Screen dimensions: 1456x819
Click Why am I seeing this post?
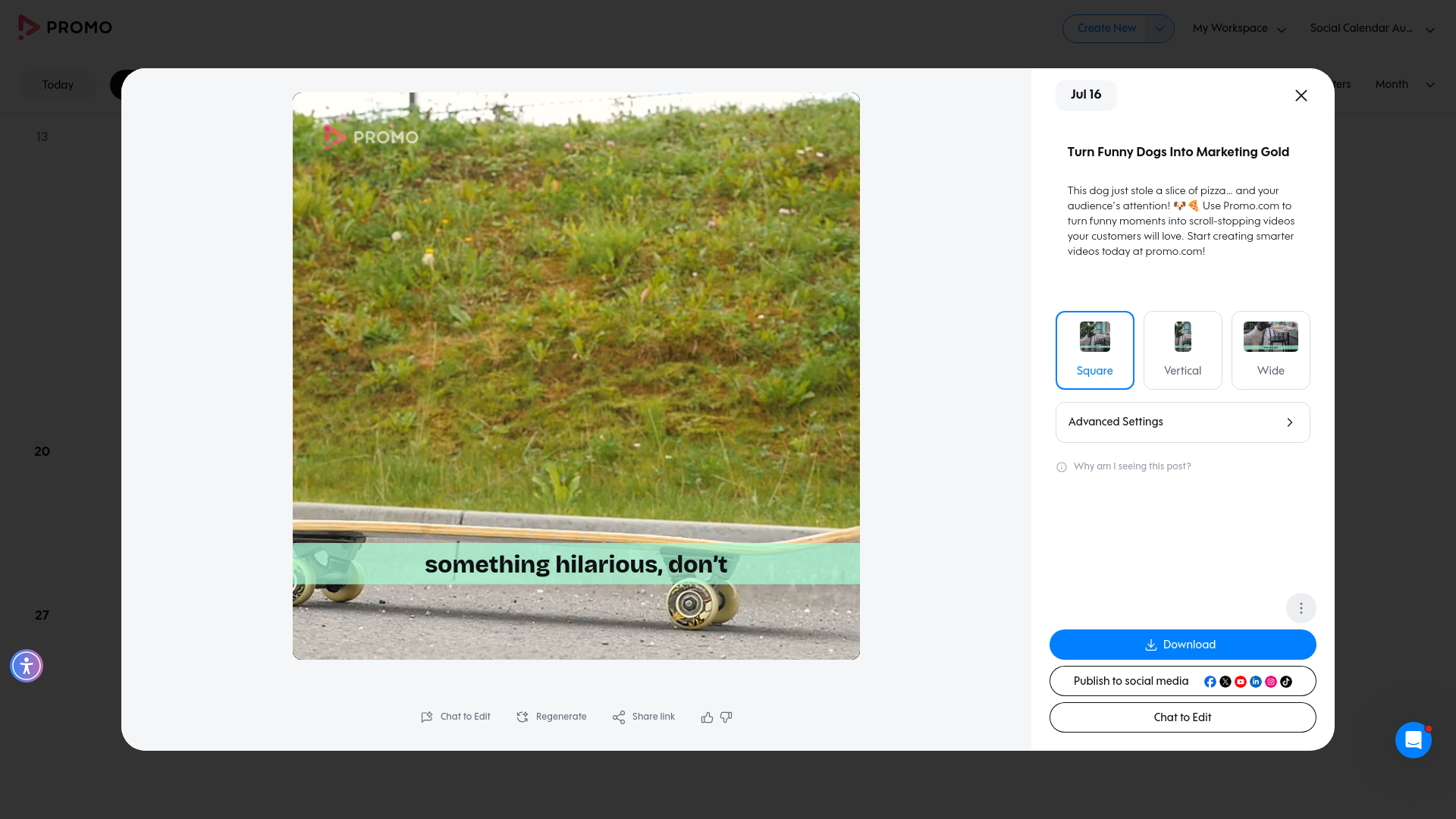[1132, 466]
